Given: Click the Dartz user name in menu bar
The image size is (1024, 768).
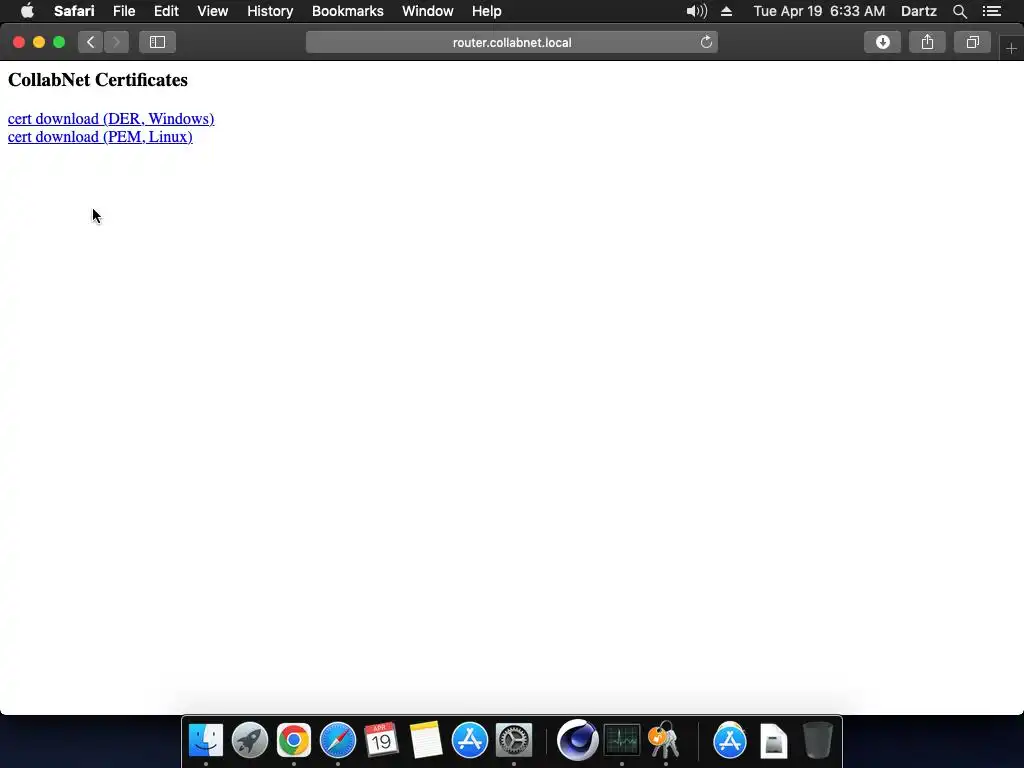Looking at the screenshot, I should pos(919,11).
